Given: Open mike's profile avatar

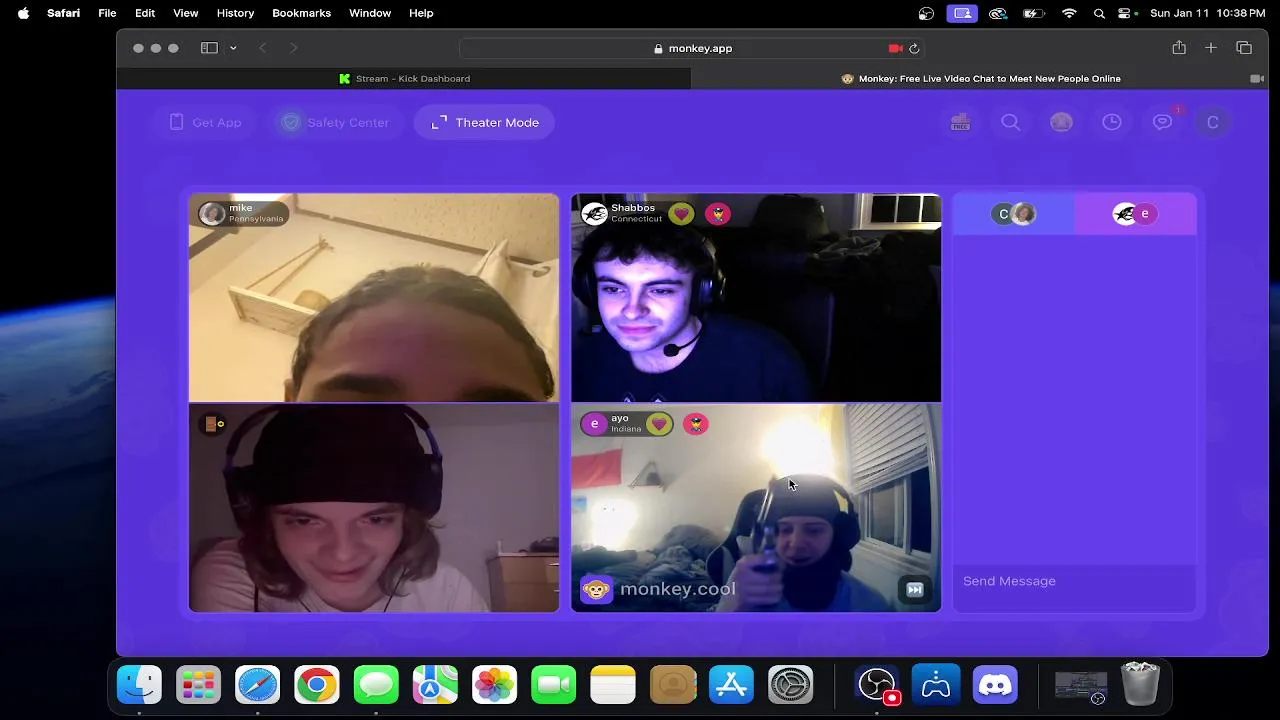Looking at the screenshot, I should click(x=212, y=214).
